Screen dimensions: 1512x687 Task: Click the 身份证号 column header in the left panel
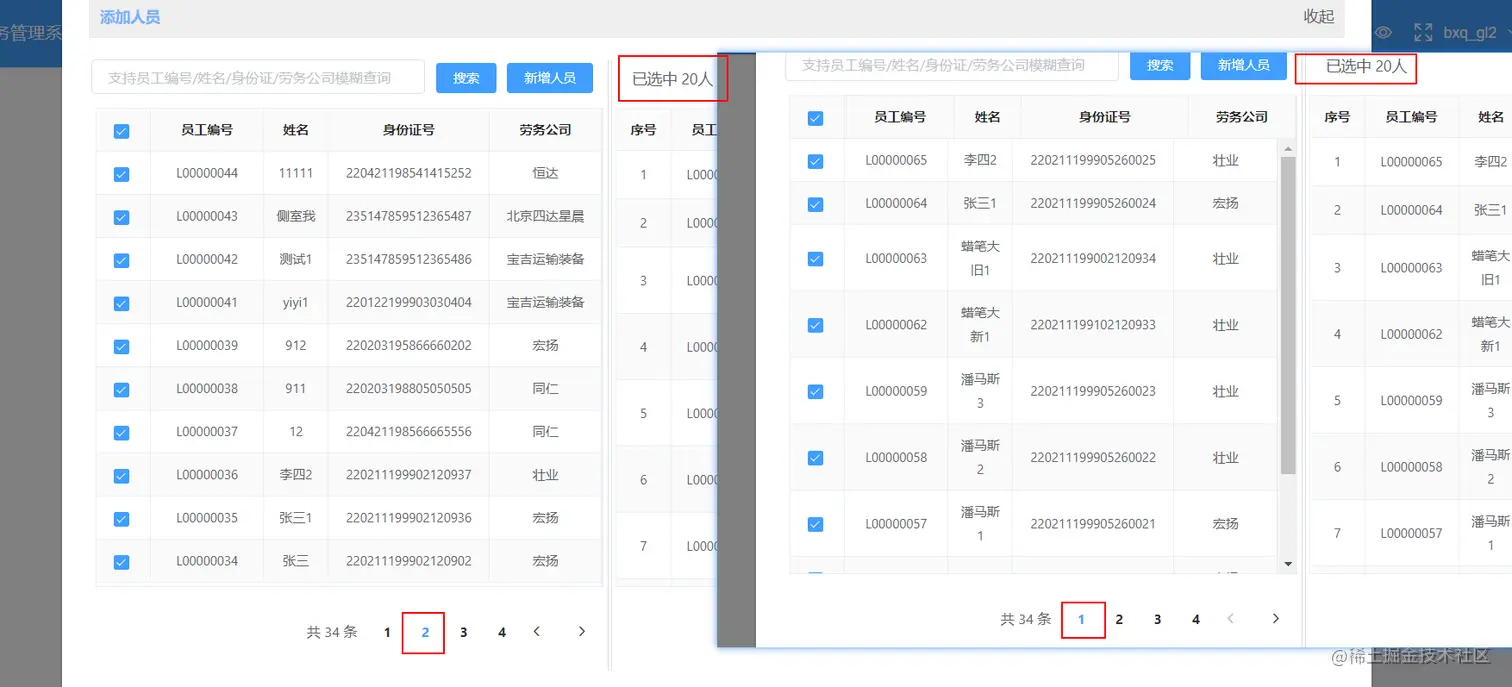(x=408, y=130)
